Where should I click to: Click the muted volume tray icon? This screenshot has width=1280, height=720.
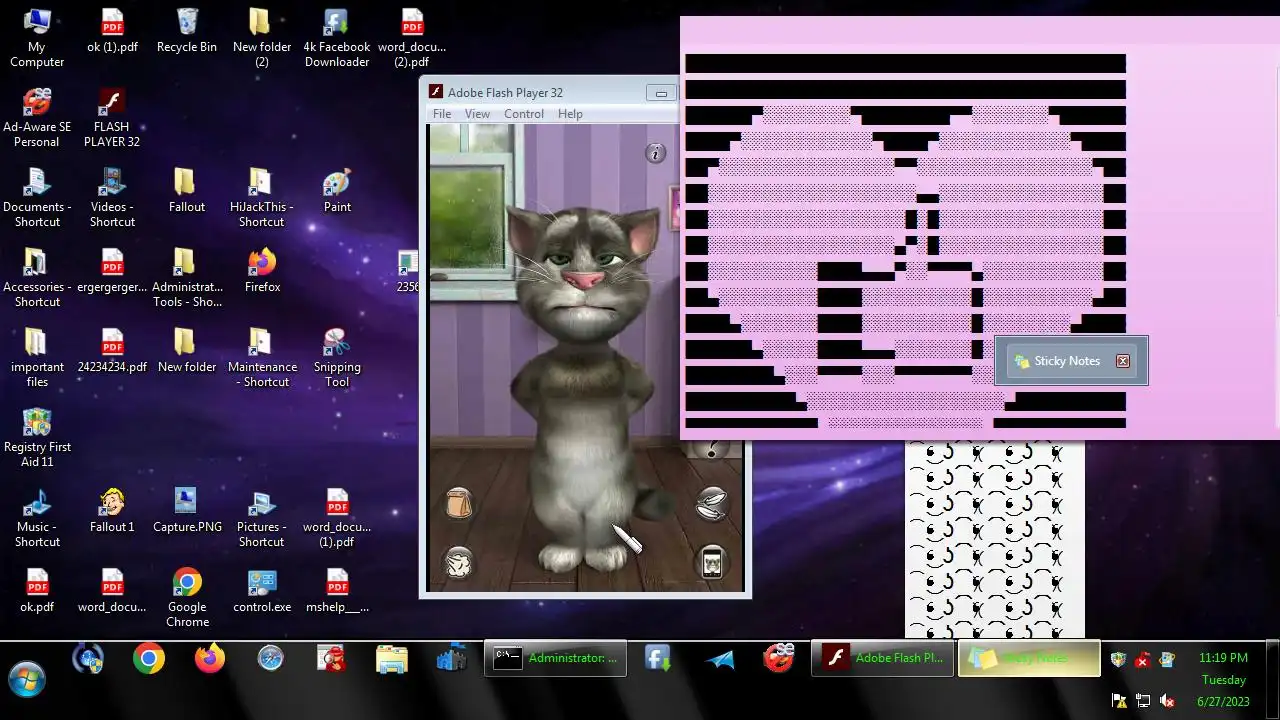1167,701
